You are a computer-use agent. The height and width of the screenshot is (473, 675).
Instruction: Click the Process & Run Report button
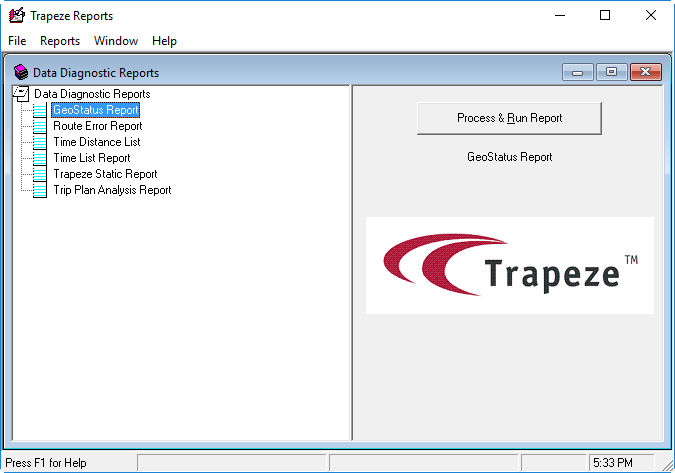click(509, 118)
